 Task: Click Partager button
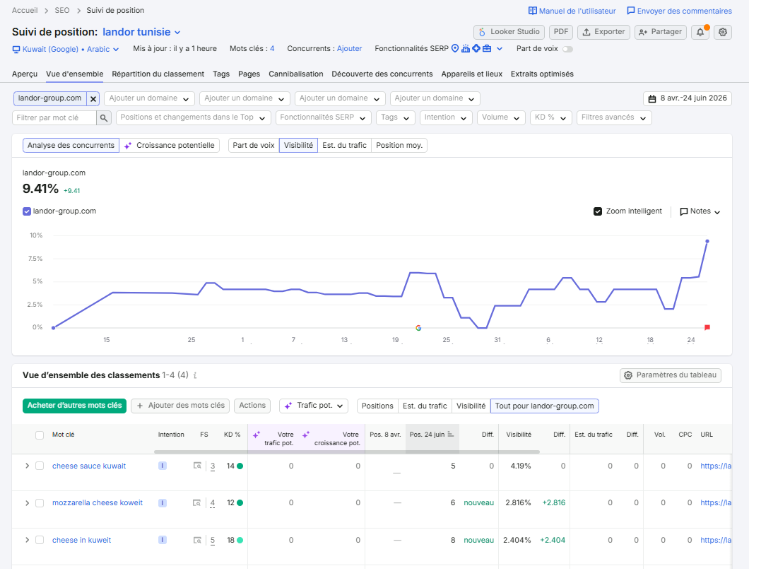(x=660, y=32)
